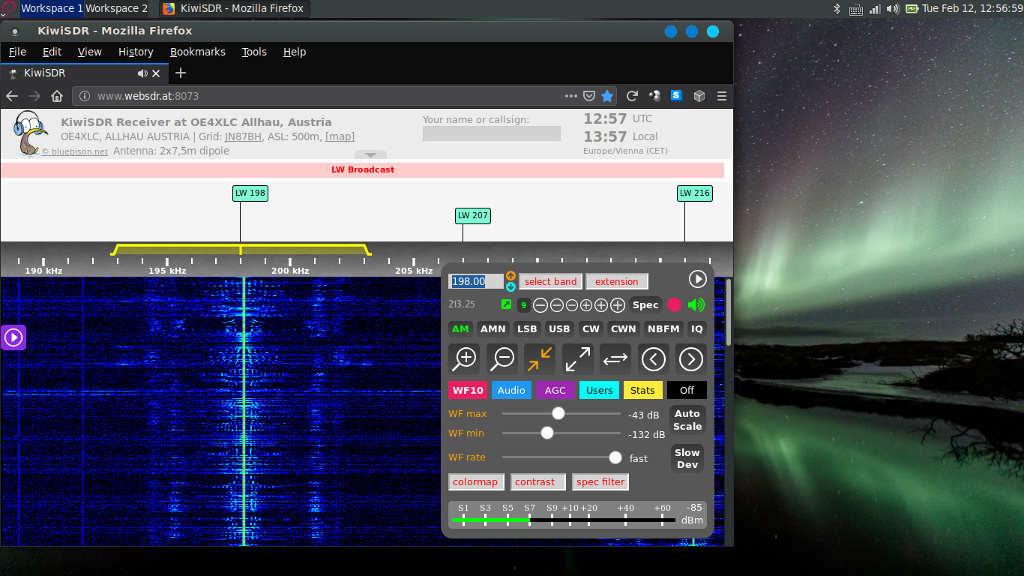Screen dimensions: 1024x576
Task: Click the Your name or callsign field
Action: point(492,134)
